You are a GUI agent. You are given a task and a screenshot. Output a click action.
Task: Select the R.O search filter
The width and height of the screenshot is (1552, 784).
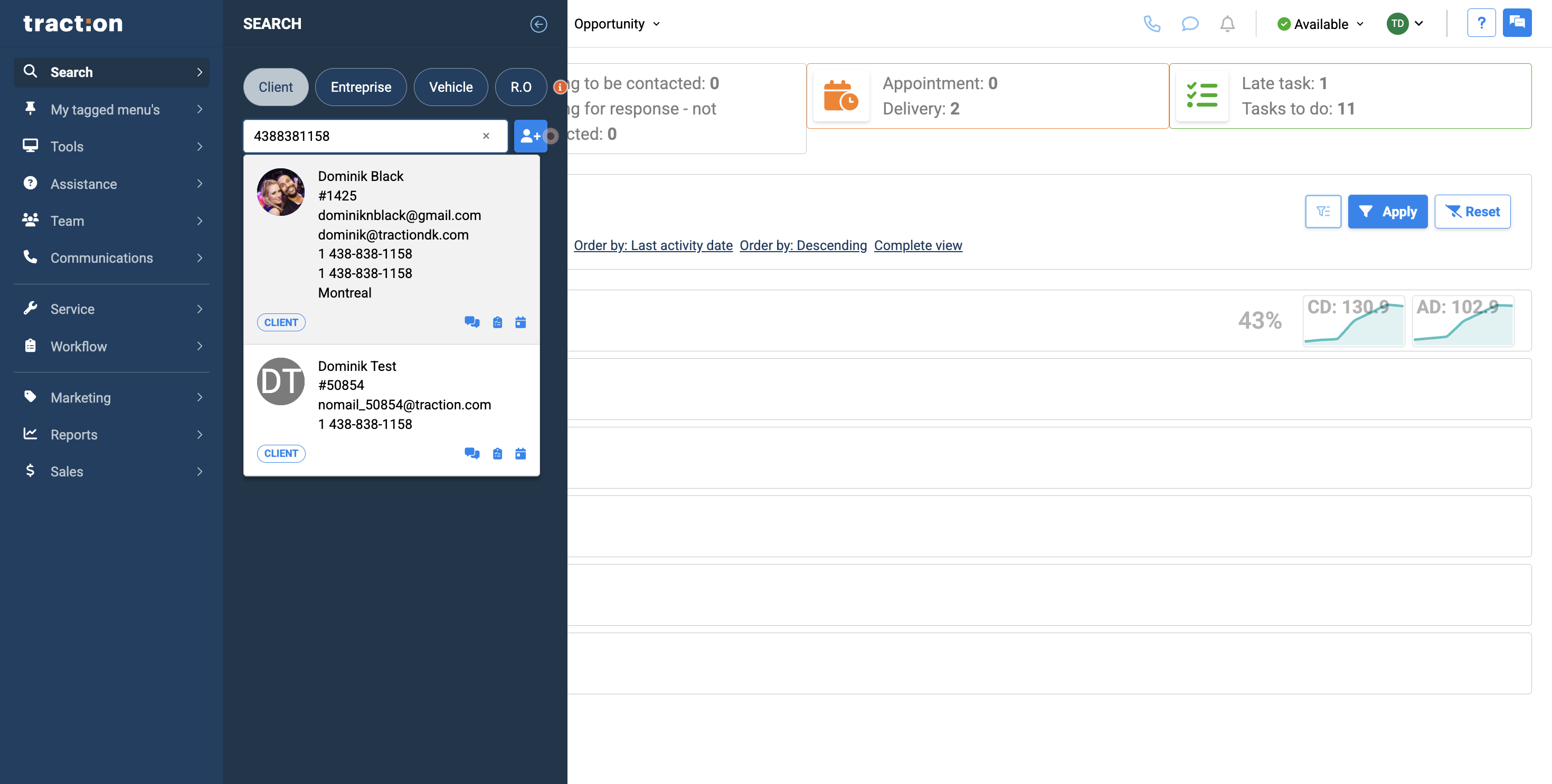pos(521,87)
